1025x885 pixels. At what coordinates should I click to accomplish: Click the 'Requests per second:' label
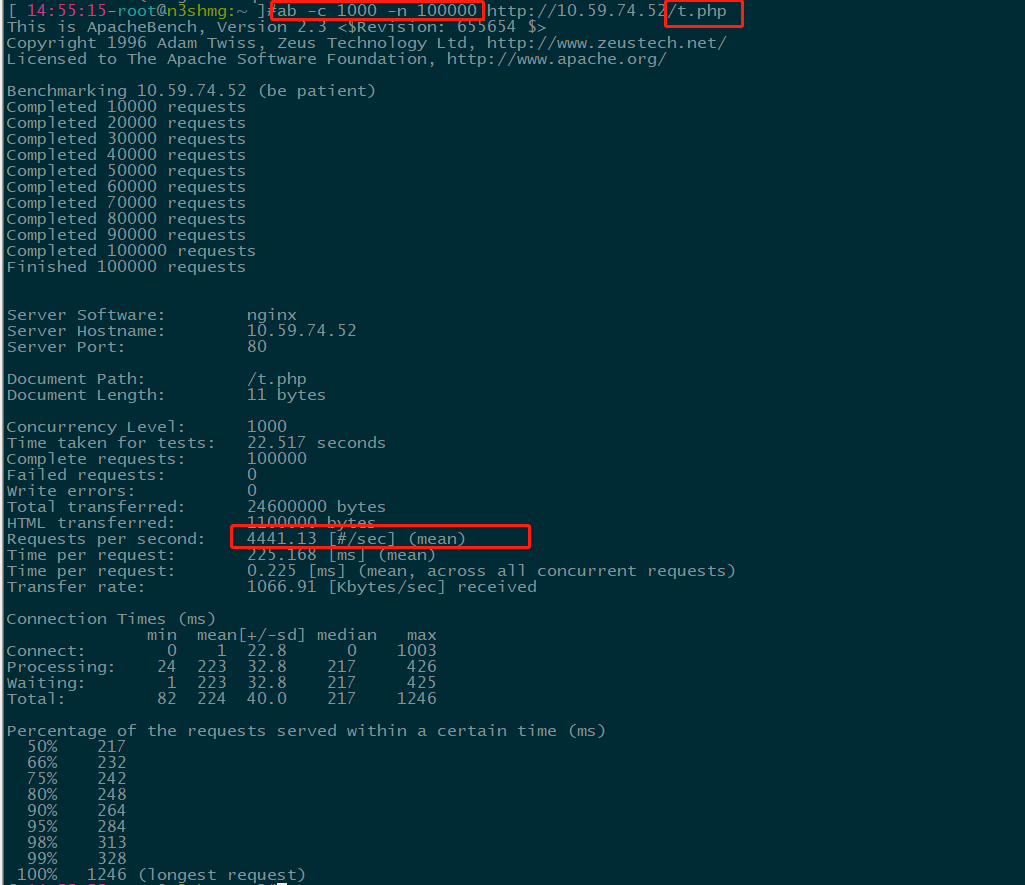pos(106,539)
